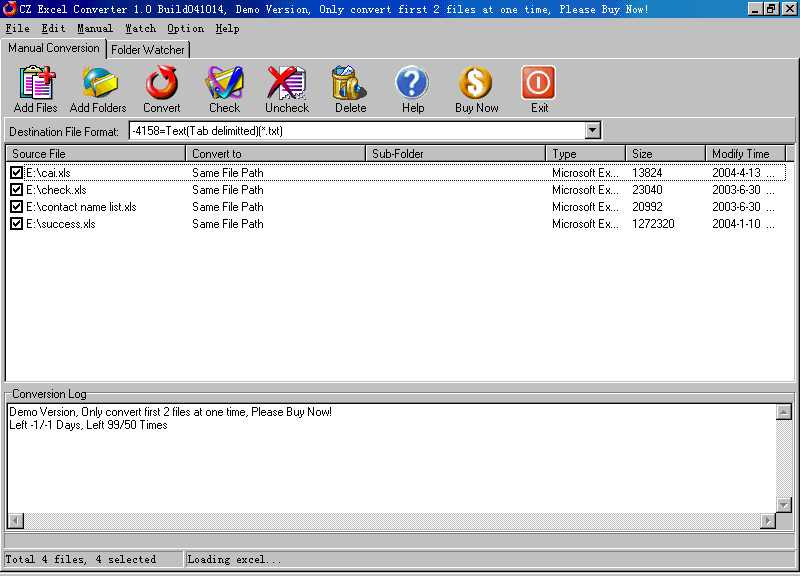Image resolution: width=800 pixels, height=576 pixels.
Task: Click the Uncheck files icon
Action: pos(287,84)
